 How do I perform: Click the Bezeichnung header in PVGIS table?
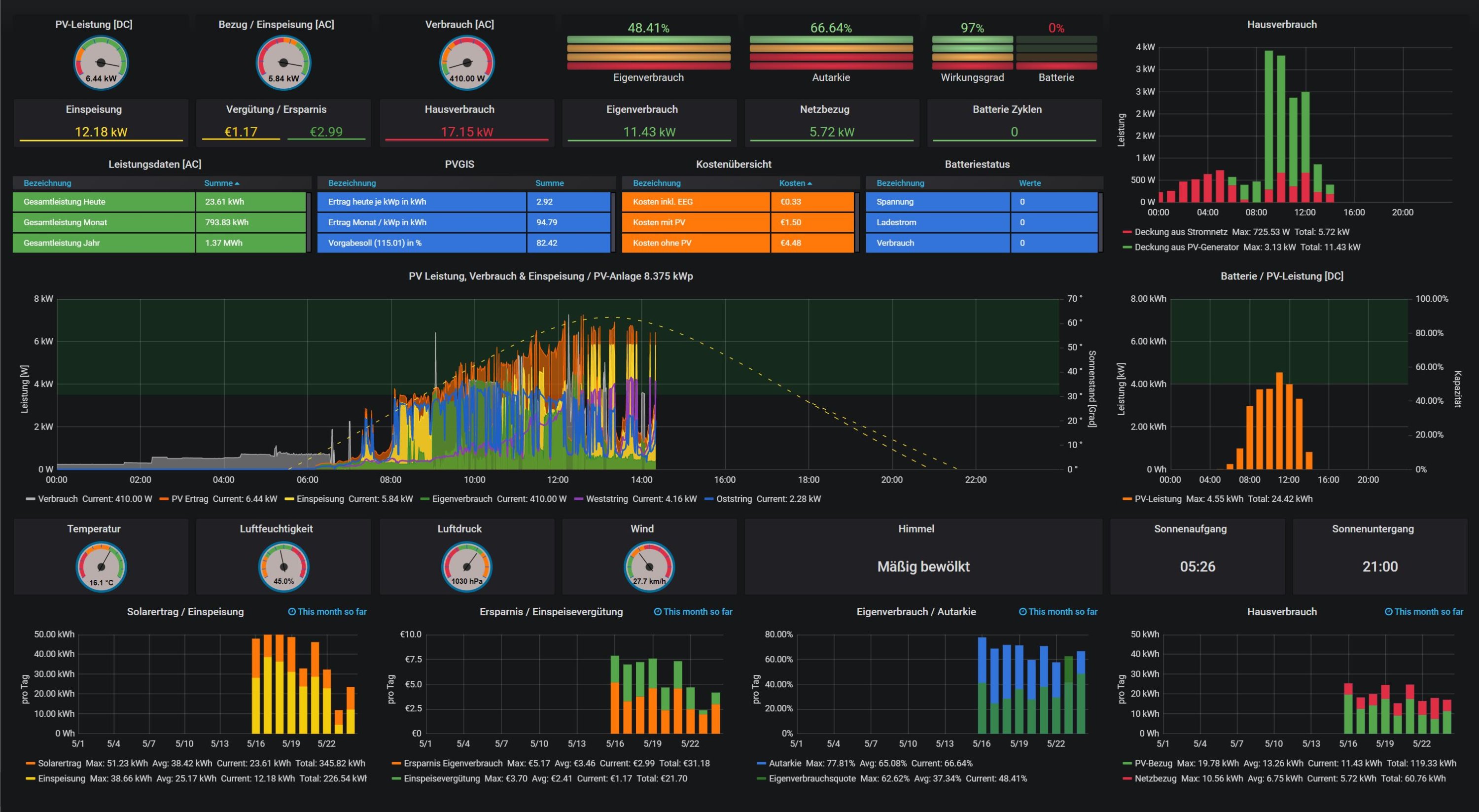click(x=352, y=183)
